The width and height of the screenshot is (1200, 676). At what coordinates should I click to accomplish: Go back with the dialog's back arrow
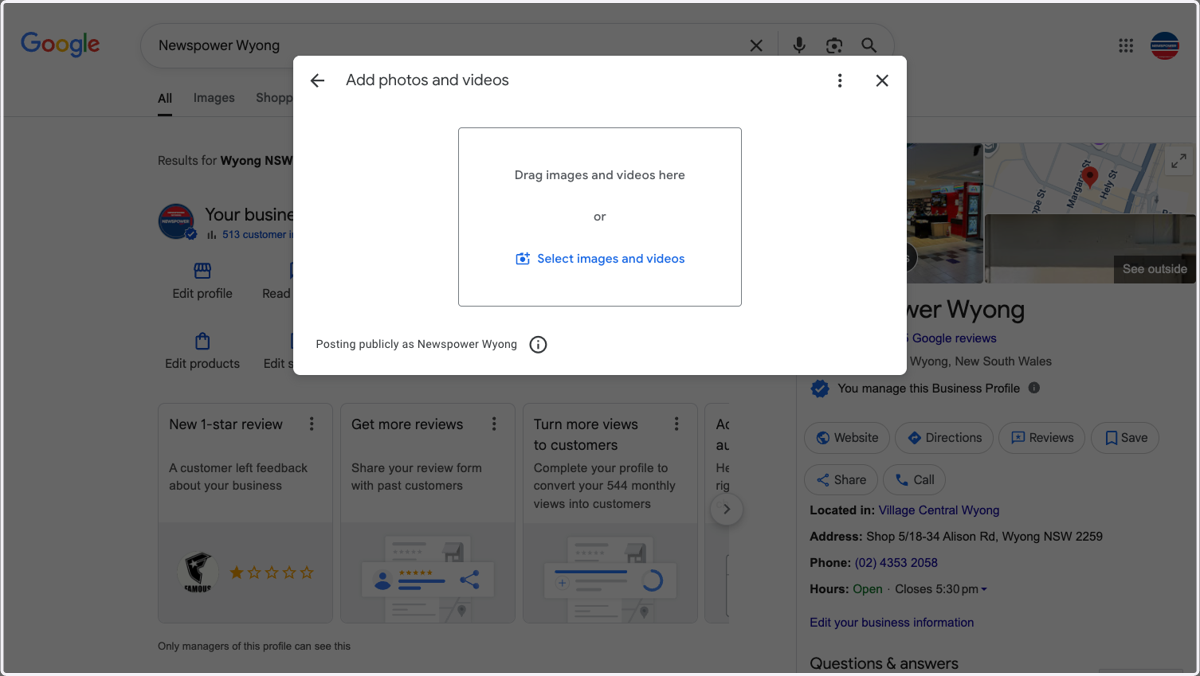317,81
